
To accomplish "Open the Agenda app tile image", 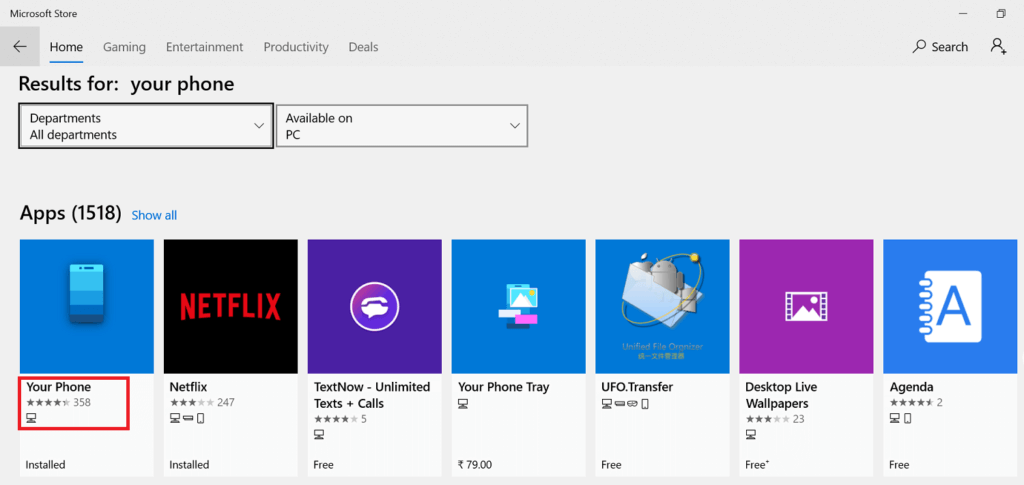I will tap(950, 306).
